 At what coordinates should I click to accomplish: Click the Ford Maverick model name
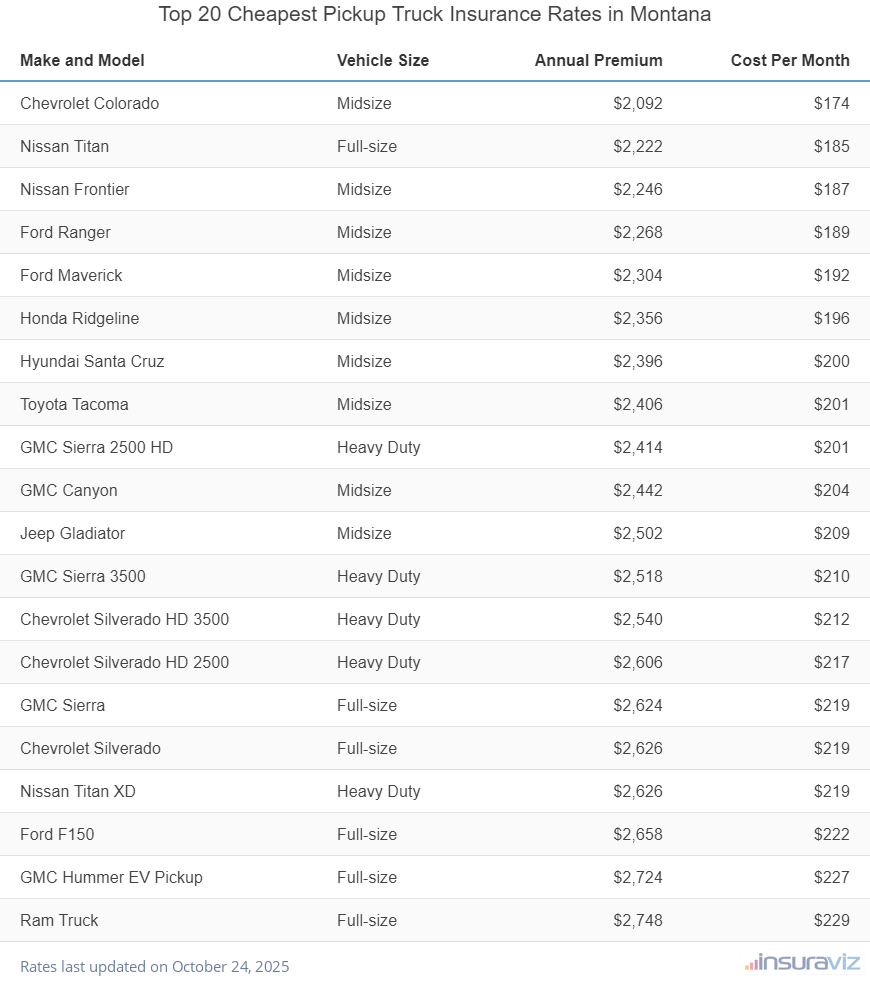coord(71,275)
